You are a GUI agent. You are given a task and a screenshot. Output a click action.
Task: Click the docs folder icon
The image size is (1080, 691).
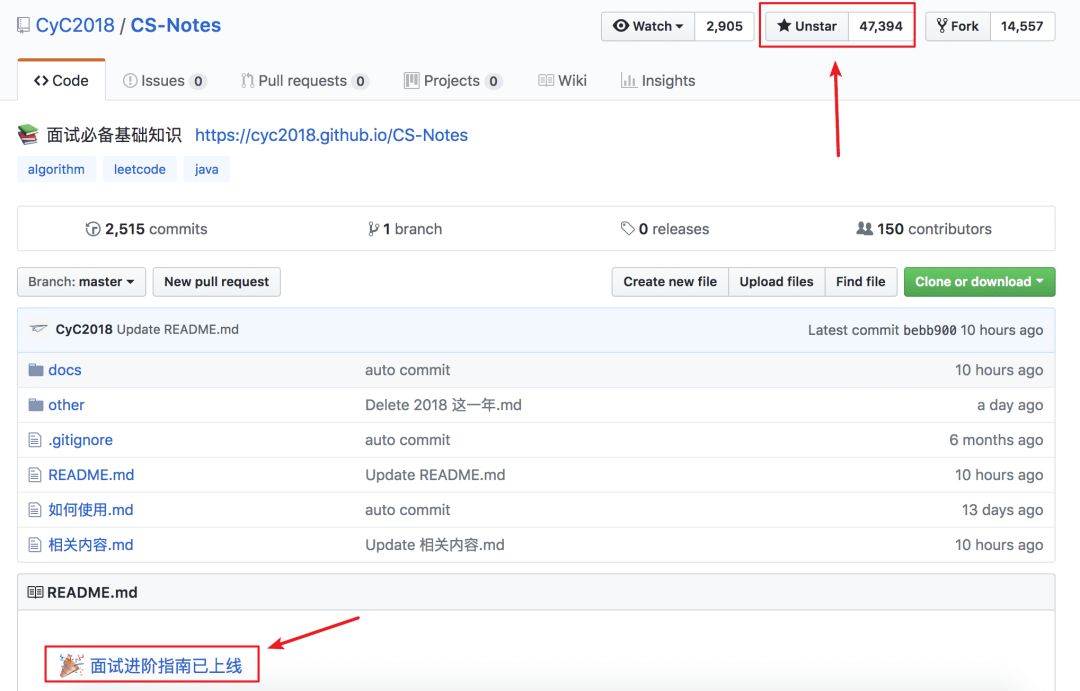[x=36, y=370]
